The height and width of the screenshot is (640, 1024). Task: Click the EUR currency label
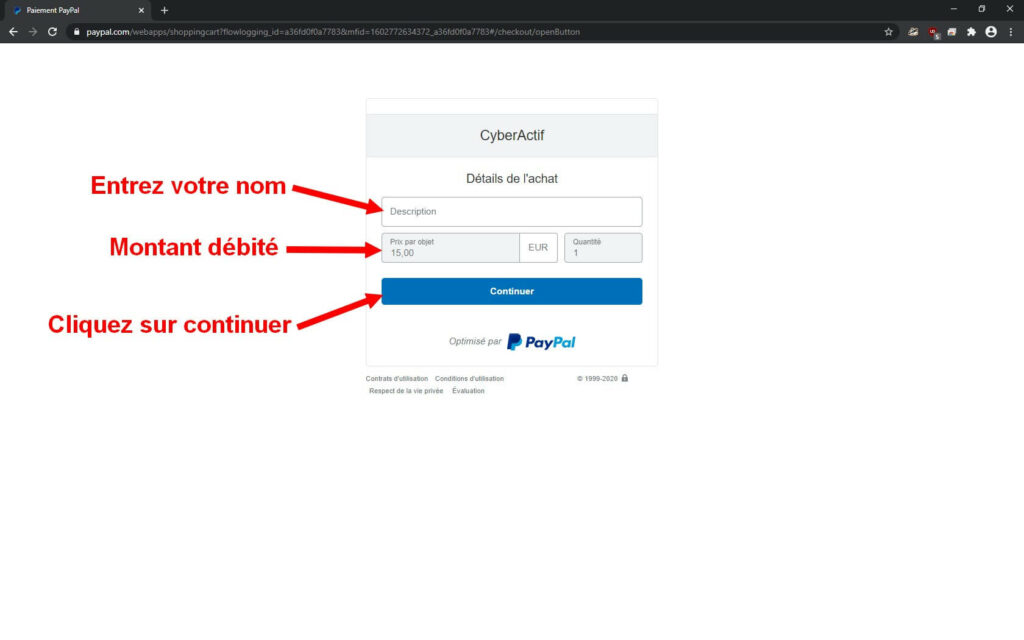(x=538, y=248)
